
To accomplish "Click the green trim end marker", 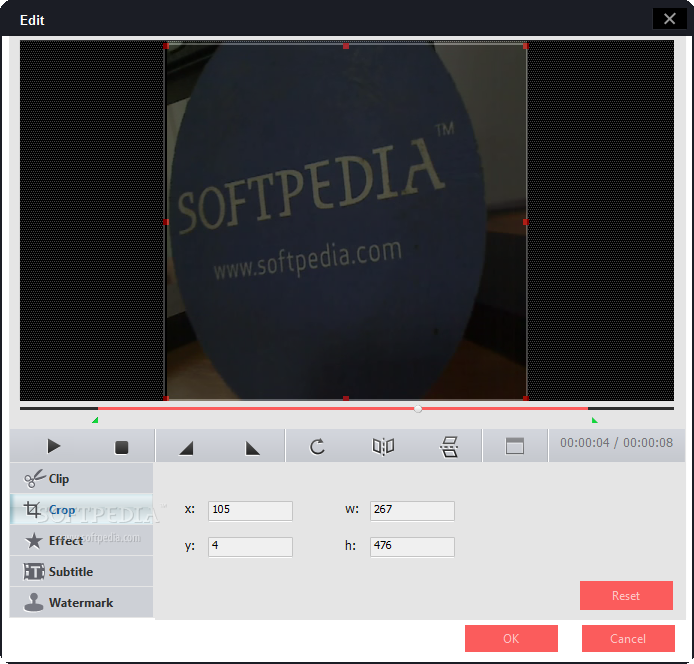I will (x=594, y=420).
